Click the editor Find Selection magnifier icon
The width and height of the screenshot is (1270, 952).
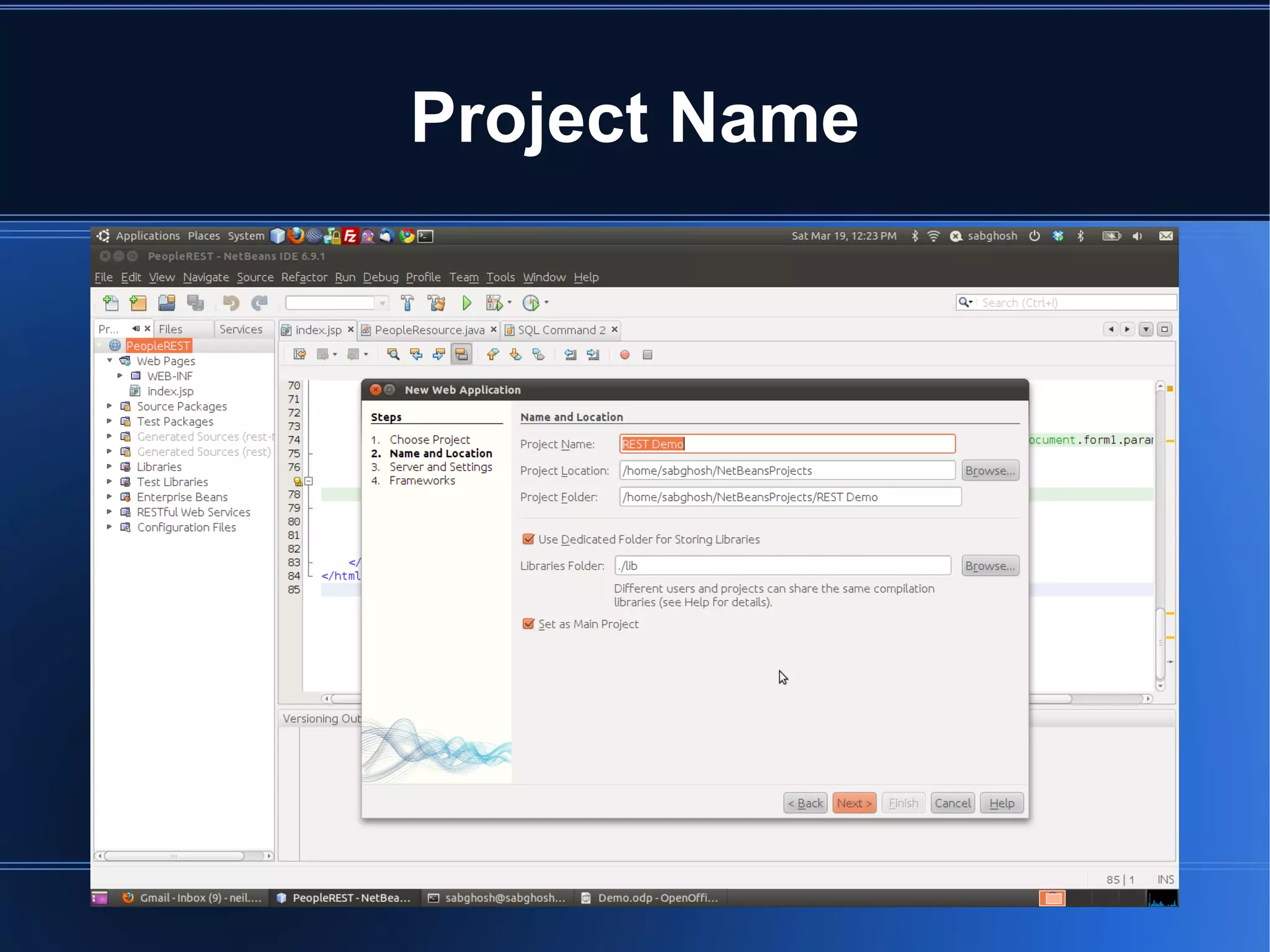point(393,355)
